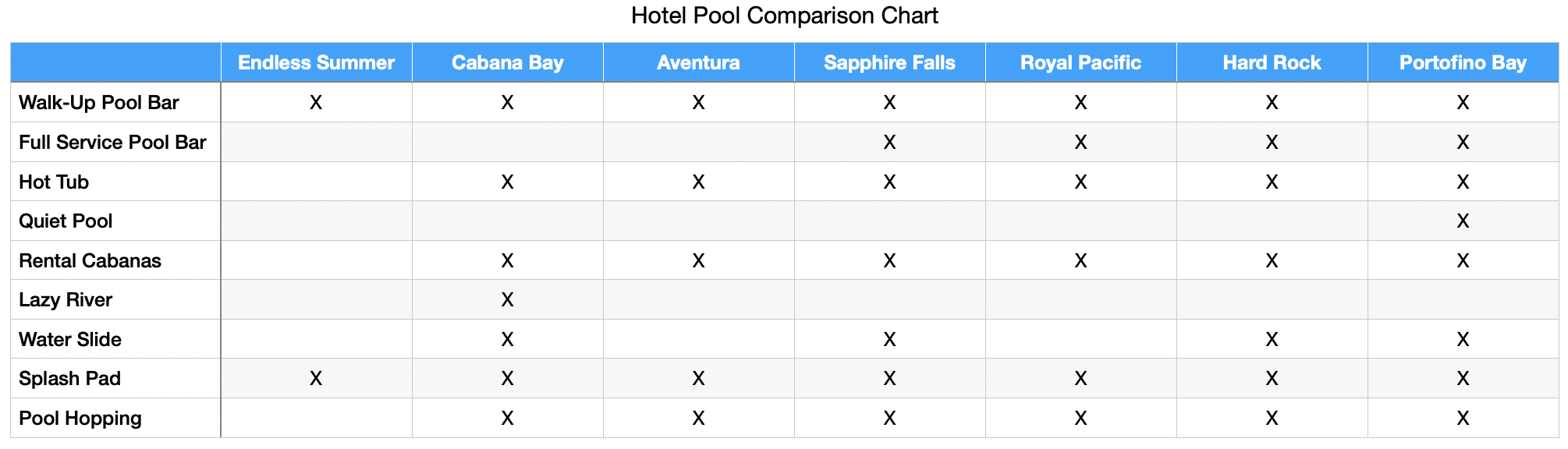Select the Quiet Pool X under Portofino Bay

coord(1463,221)
